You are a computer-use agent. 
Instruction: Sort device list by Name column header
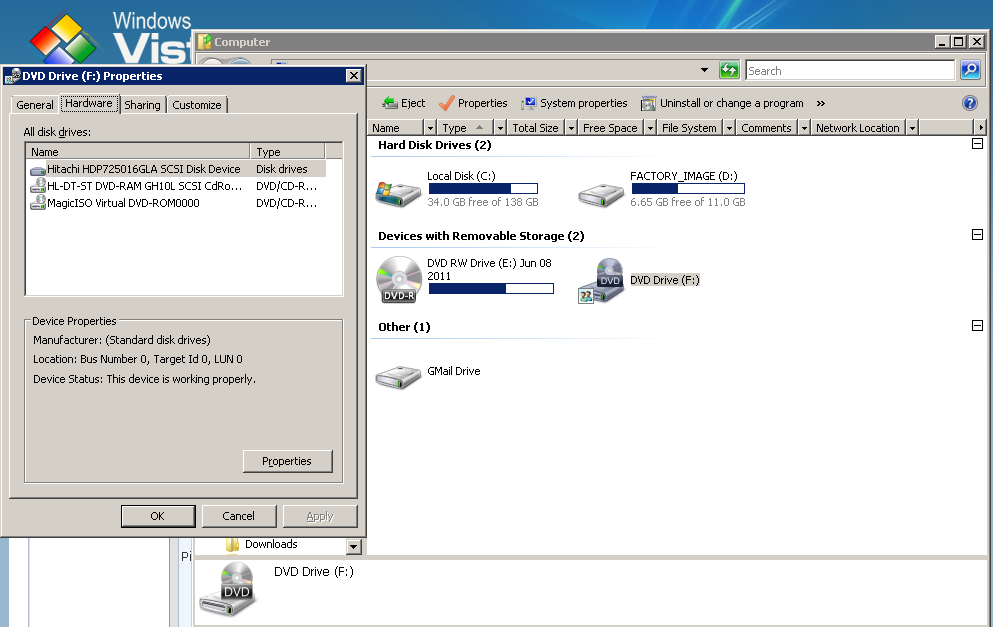138,151
